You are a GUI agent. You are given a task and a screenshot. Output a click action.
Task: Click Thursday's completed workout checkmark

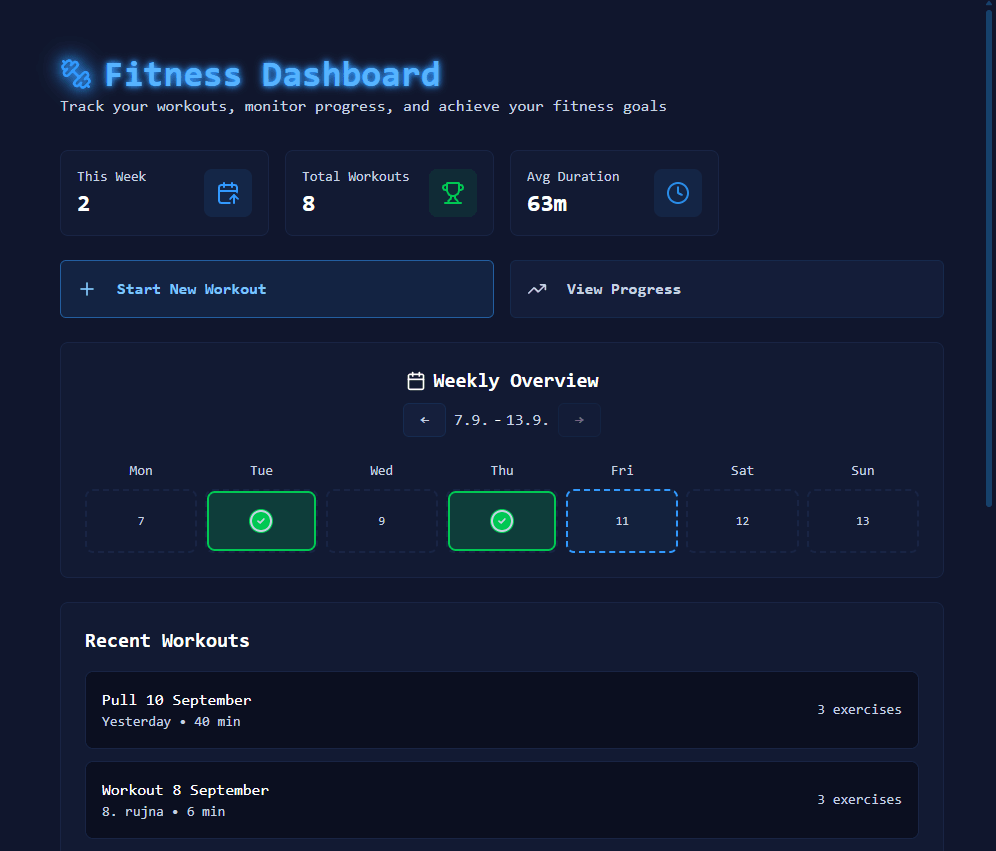[x=502, y=521]
